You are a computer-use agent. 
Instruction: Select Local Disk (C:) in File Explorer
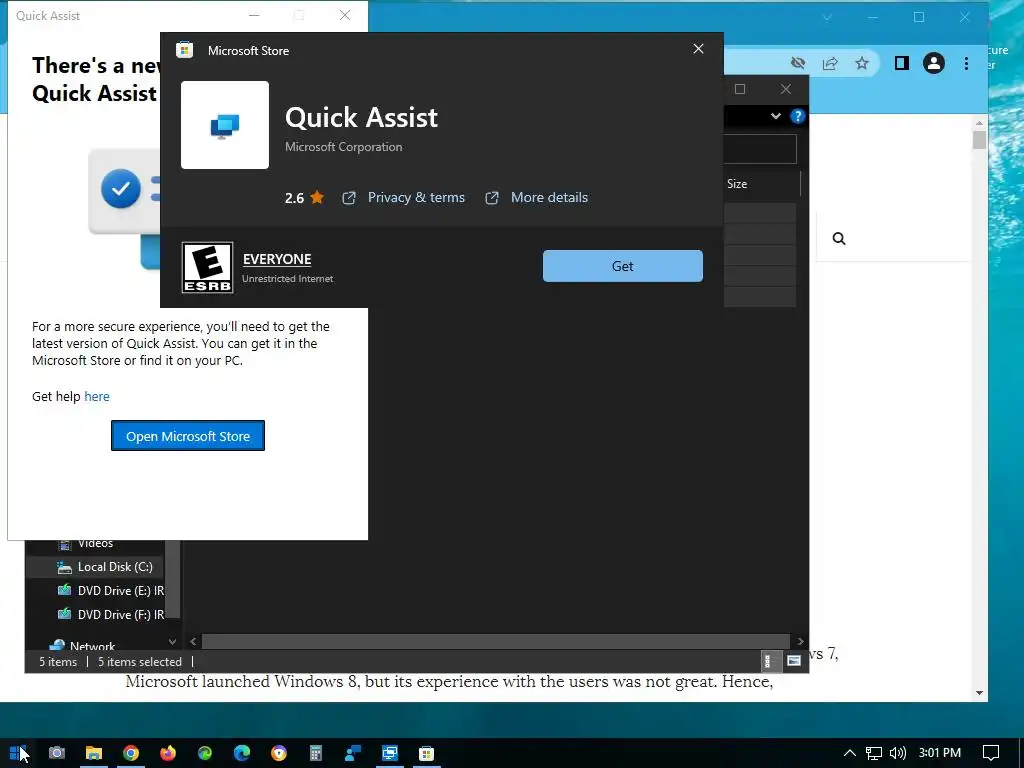coord(115,567)
